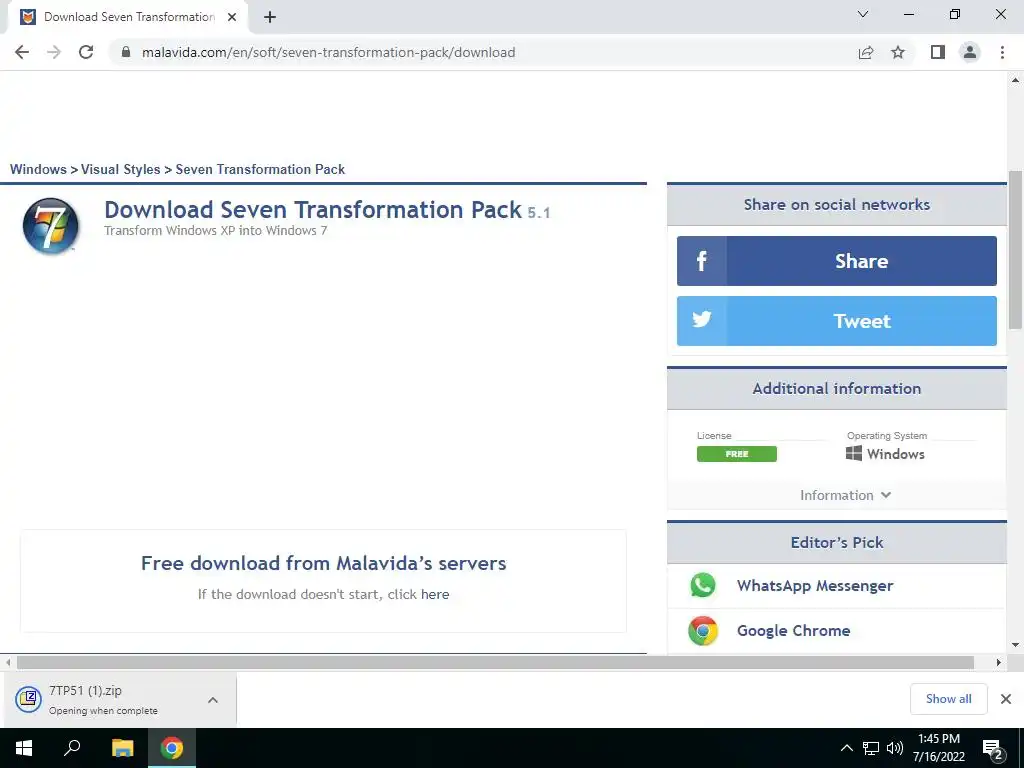Image resolution: width=1024 pixels, height=768 pixels.
Task: Open volume control tray icon
Action: click(895, 748)
